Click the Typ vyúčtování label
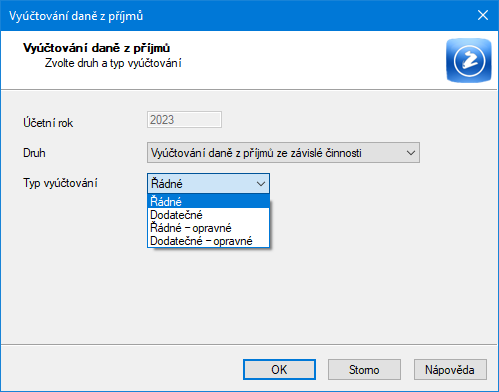 pos(60,183)
